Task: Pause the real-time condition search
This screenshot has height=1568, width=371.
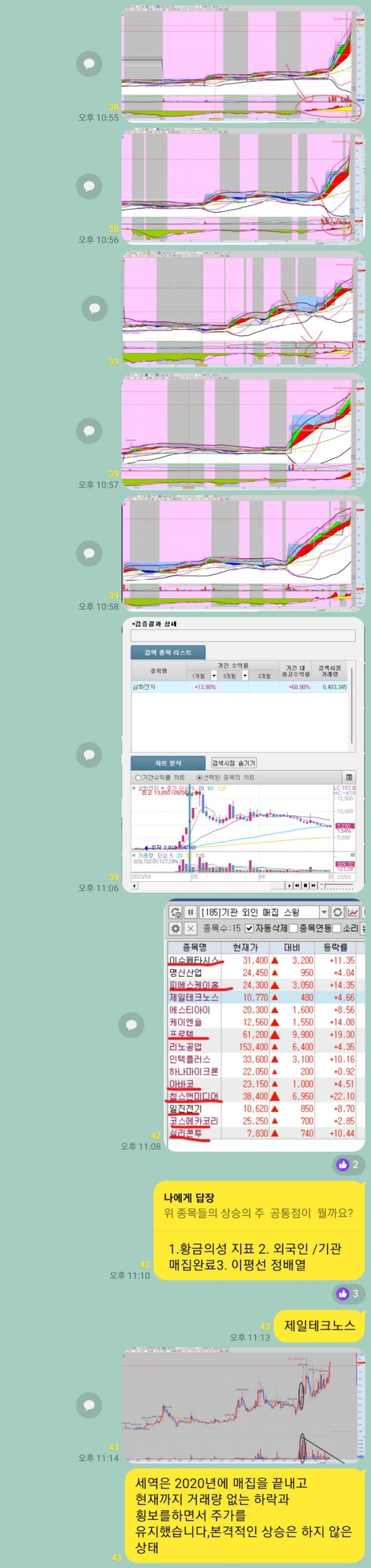Action: 190,912
